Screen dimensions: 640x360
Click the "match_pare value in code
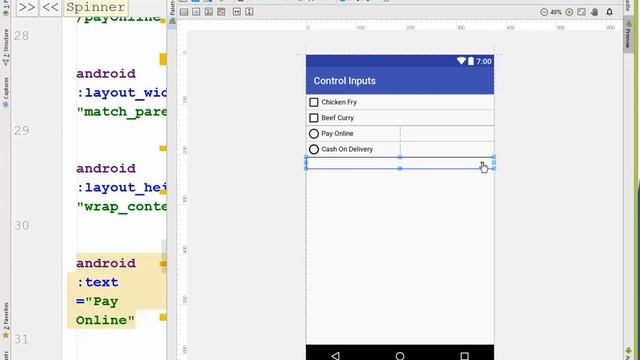[121, 111]
